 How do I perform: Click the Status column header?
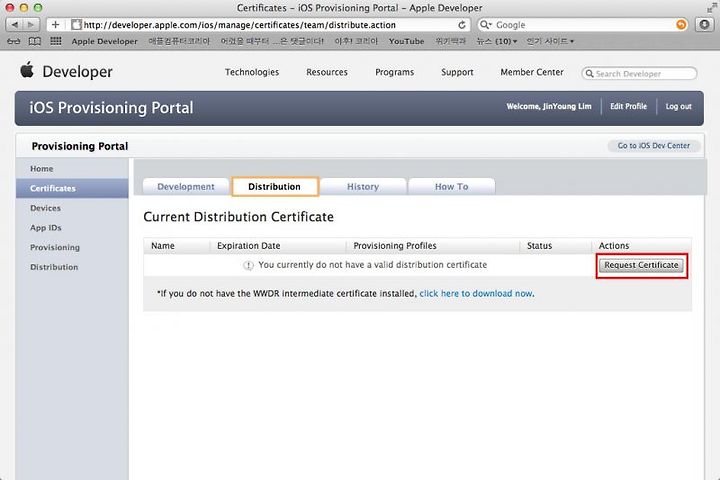pos(539,246)
